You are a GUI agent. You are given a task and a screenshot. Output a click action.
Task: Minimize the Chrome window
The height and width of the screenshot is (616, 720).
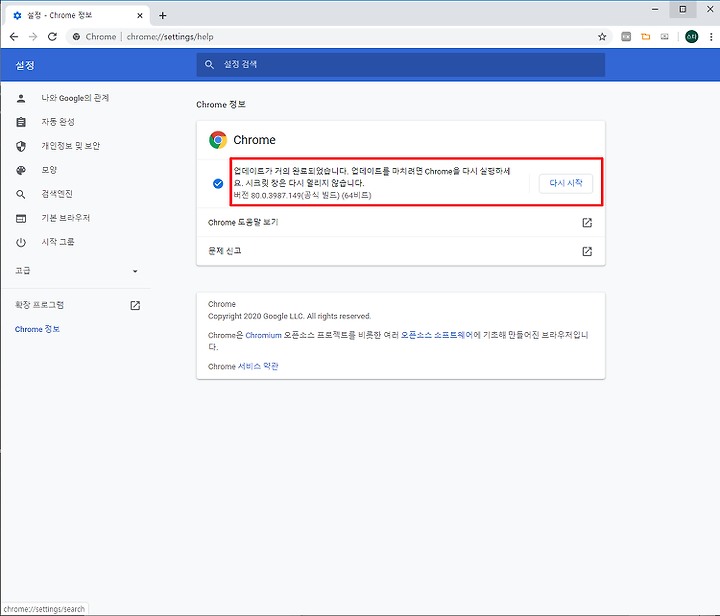pos(655,9)
